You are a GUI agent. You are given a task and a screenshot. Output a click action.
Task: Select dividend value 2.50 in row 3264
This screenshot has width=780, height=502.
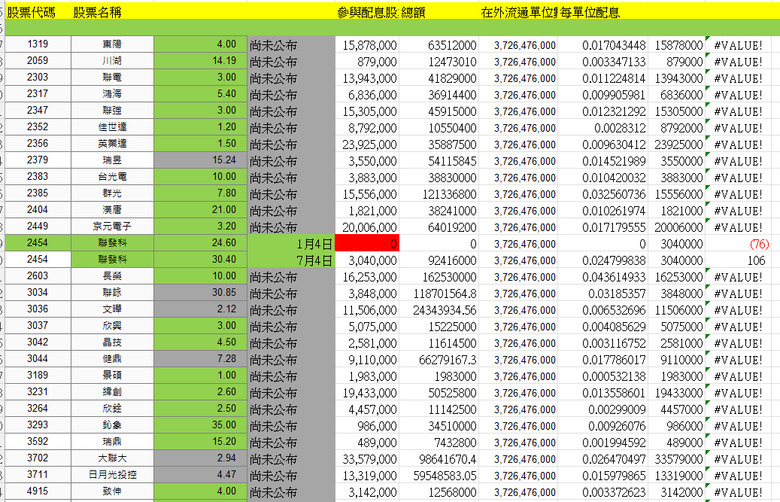coord(200,408)
